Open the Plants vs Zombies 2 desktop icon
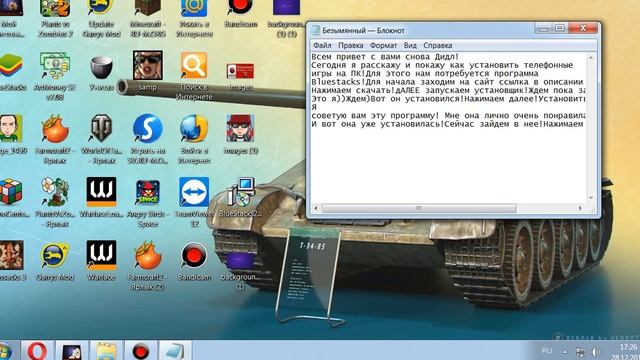 (55, 8)
